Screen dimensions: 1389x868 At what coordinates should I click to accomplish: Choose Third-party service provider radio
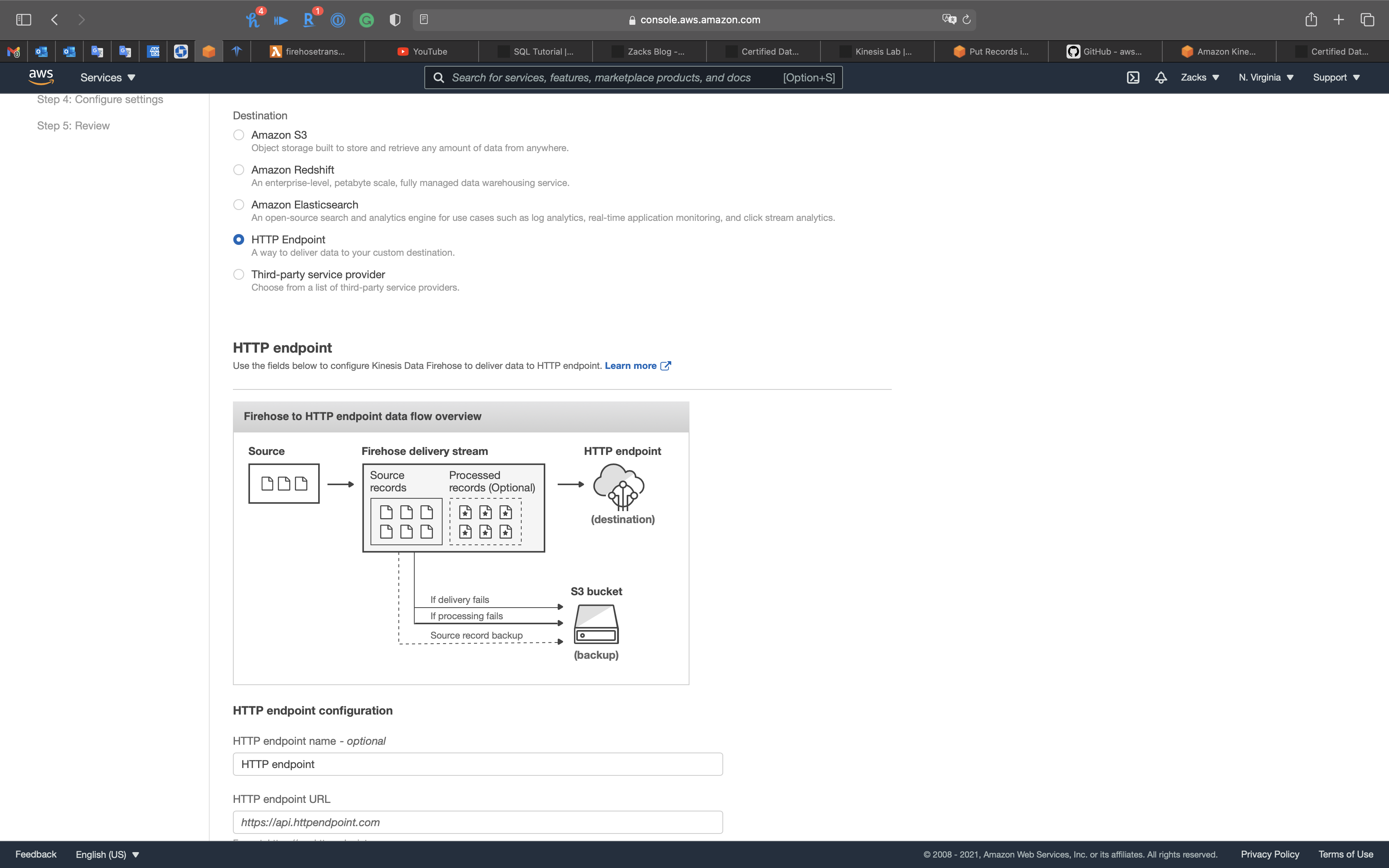[x=239, y=274]
